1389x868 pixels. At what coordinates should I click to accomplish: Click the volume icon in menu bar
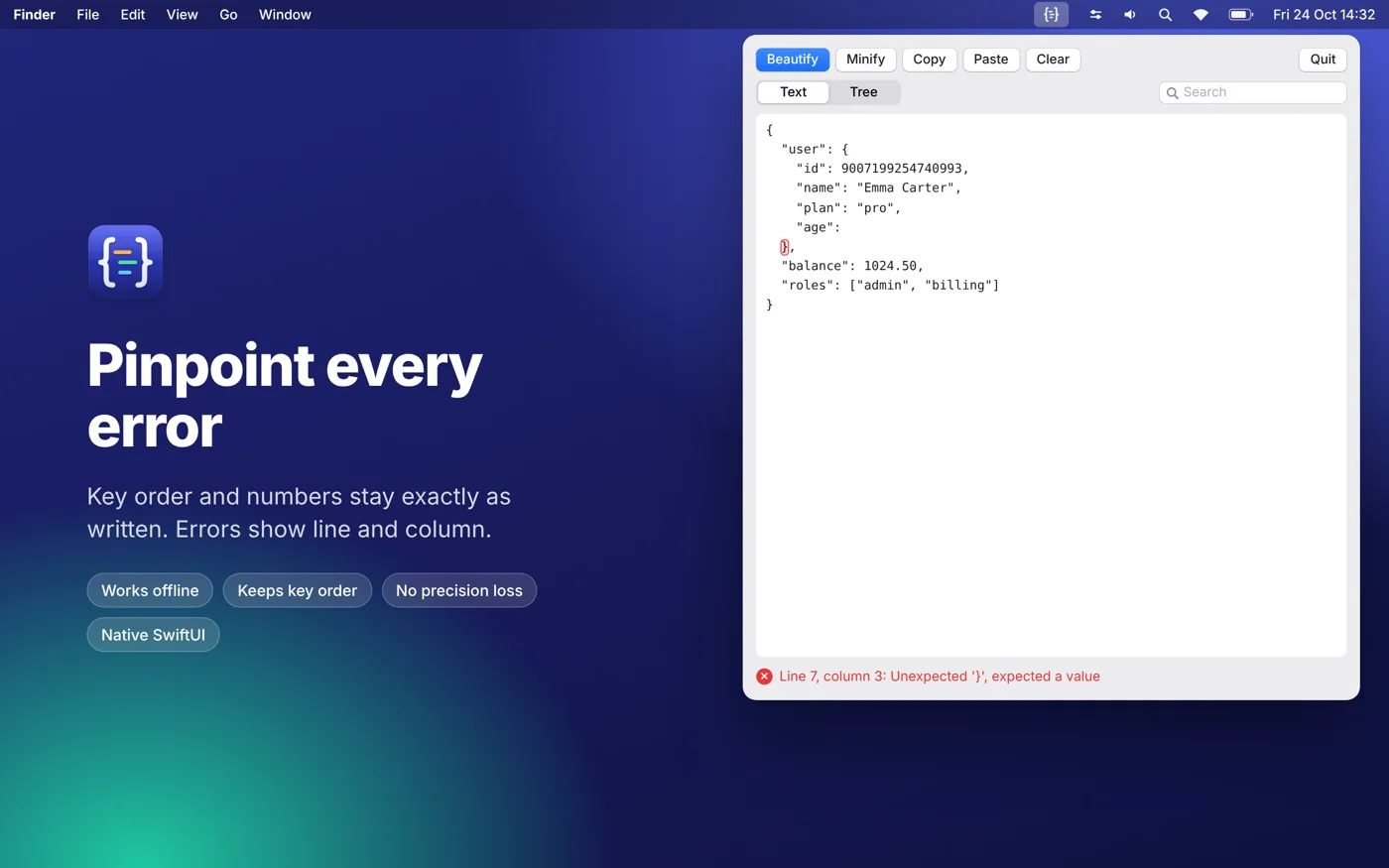1130,15
